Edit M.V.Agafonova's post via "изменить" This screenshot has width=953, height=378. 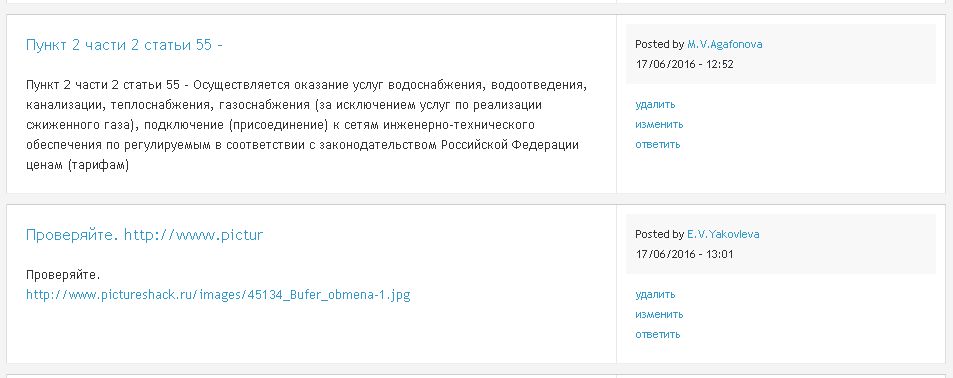pos(659,125)
